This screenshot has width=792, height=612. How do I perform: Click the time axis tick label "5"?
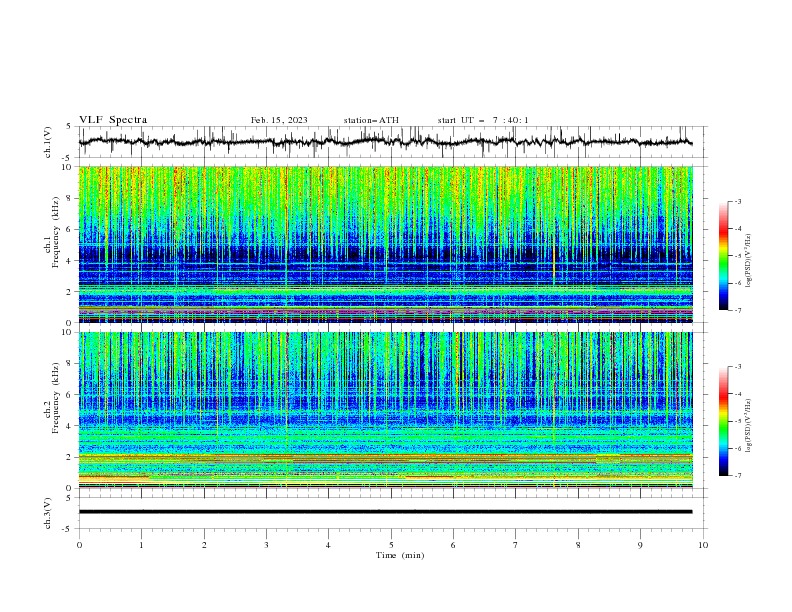[x=391, y=545]
